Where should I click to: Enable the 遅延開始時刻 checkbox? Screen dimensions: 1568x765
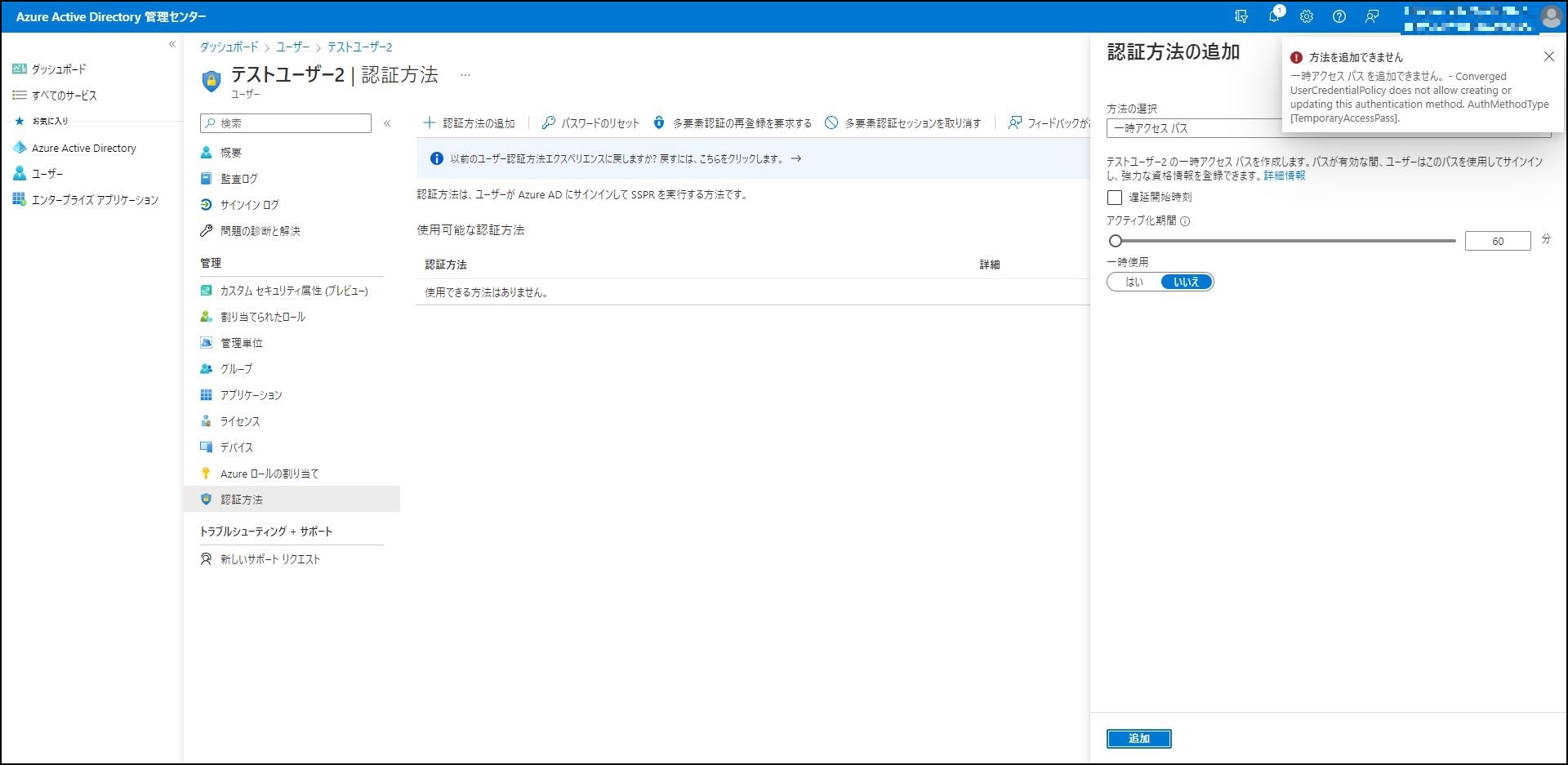pos(1115,198)
